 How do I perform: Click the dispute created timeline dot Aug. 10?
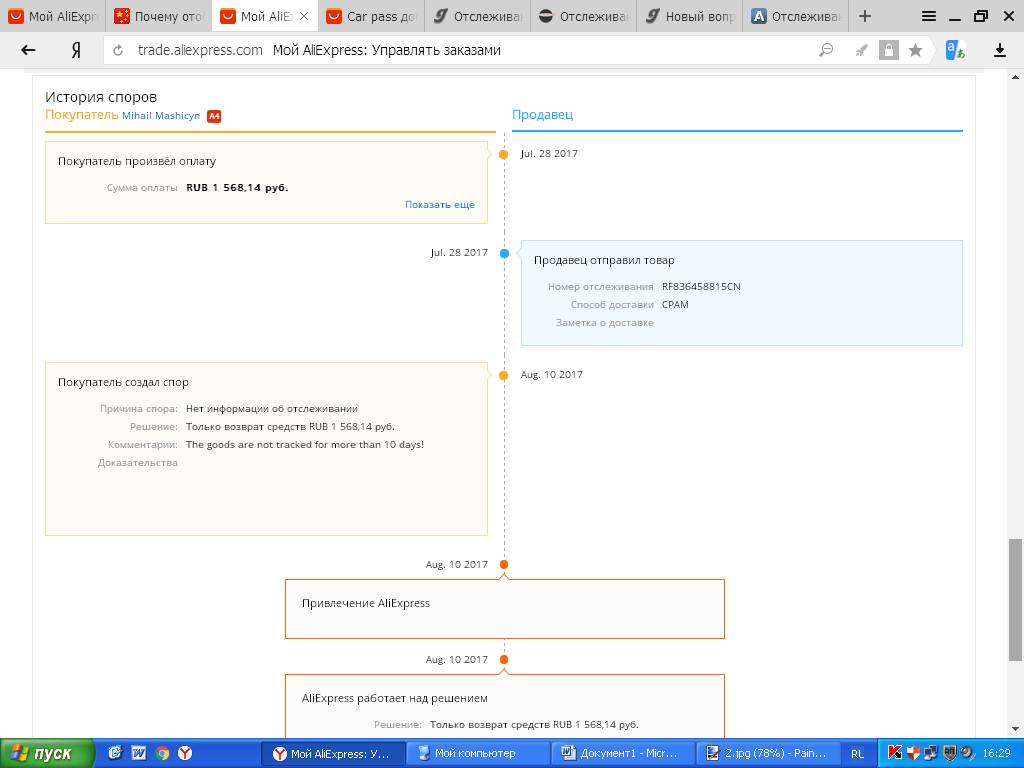coord(504,376)
